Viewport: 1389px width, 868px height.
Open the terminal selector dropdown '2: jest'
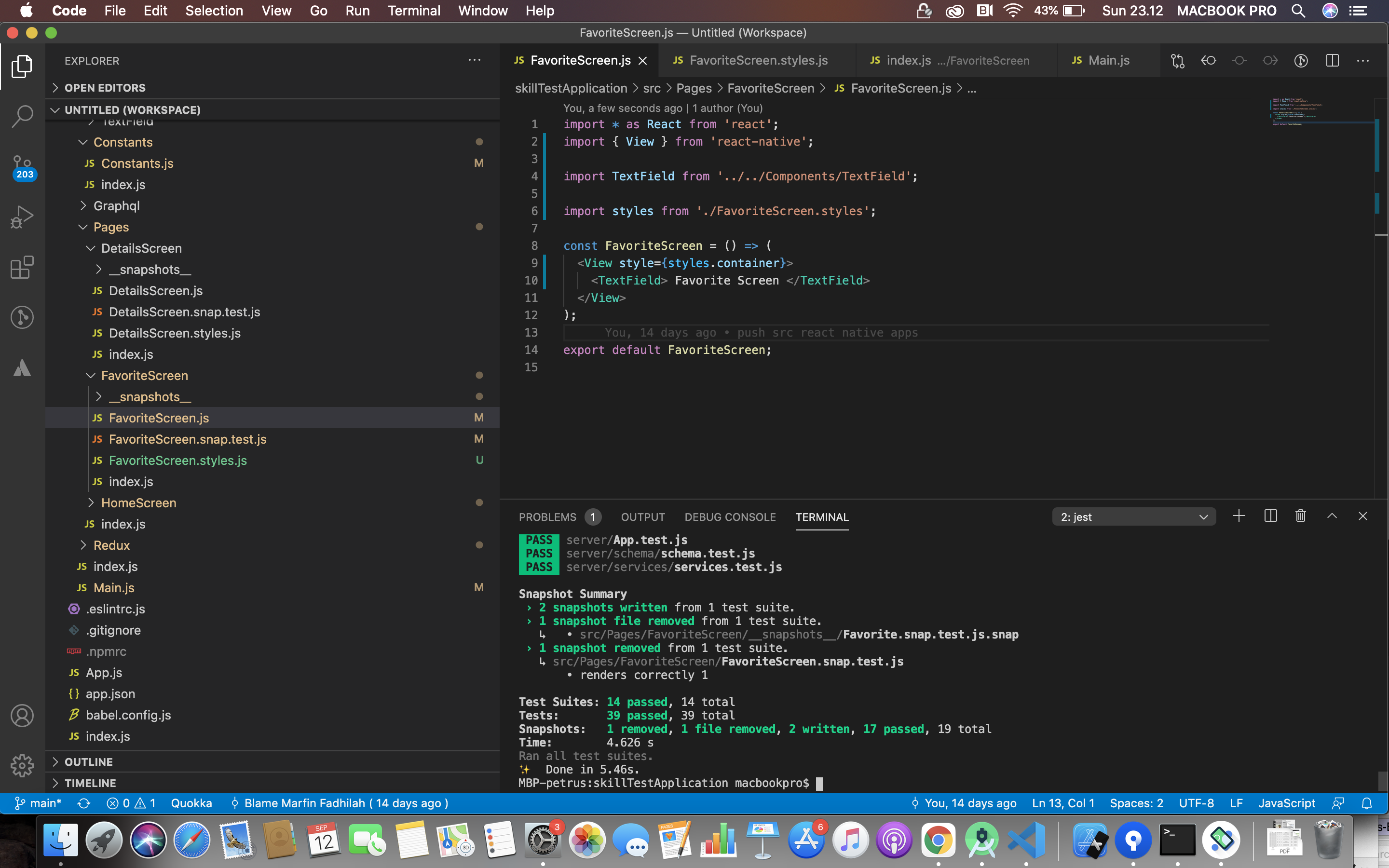coord(1133,516)
